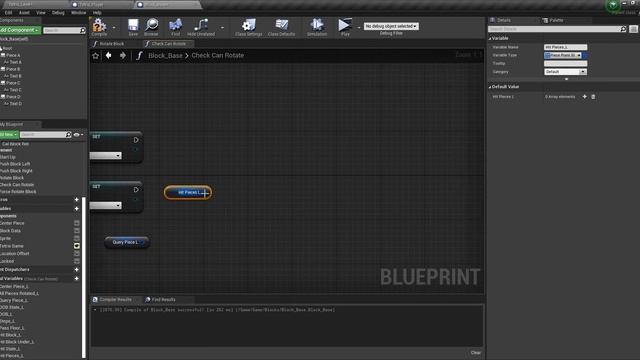Toggle Block Data variable editable eye

point(77,231)
